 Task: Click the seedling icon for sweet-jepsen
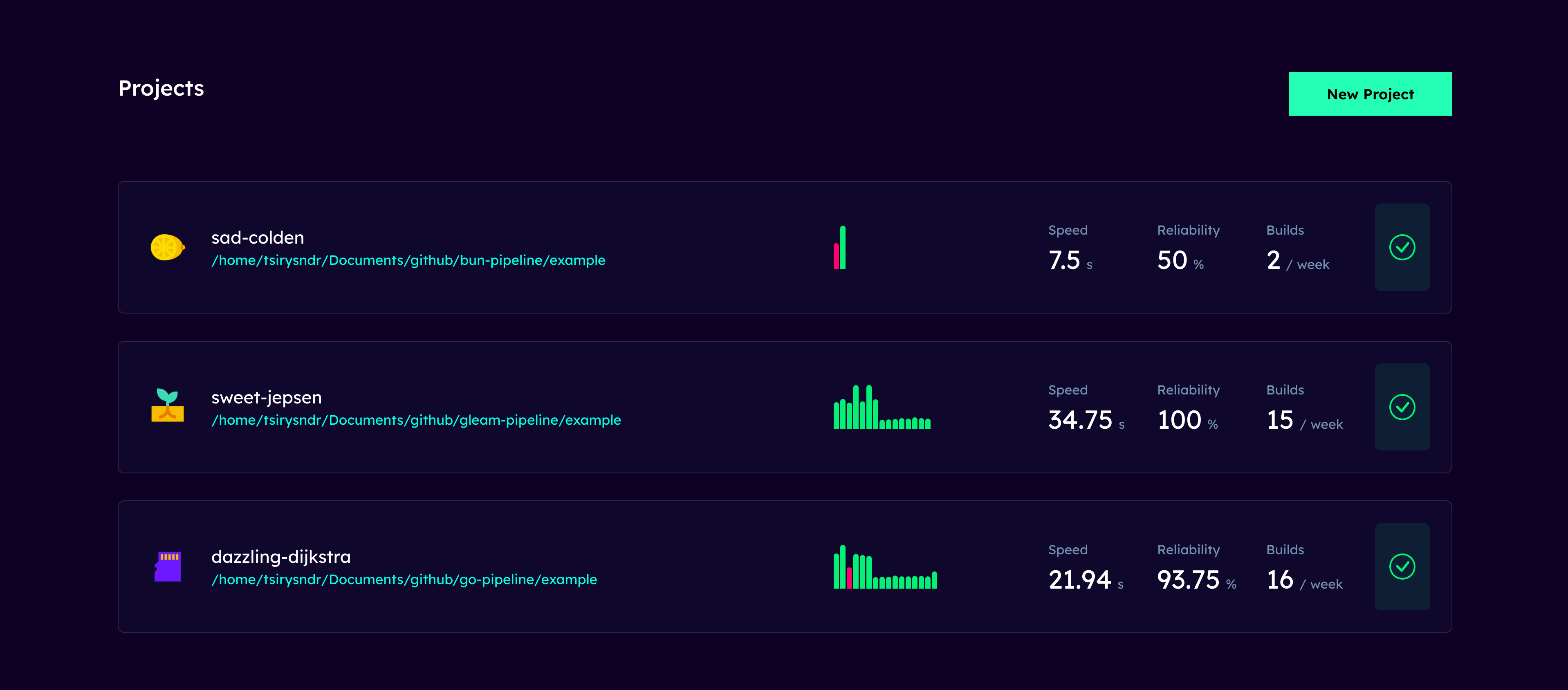[167, 406]
